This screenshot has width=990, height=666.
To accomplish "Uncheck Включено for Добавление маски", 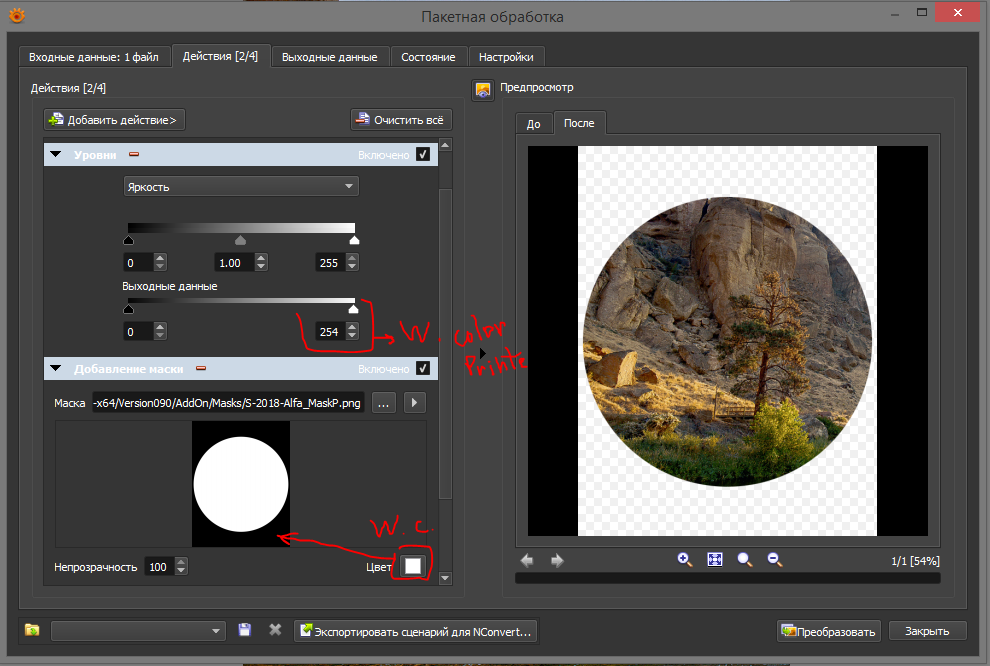I will [x=423, y=369].
